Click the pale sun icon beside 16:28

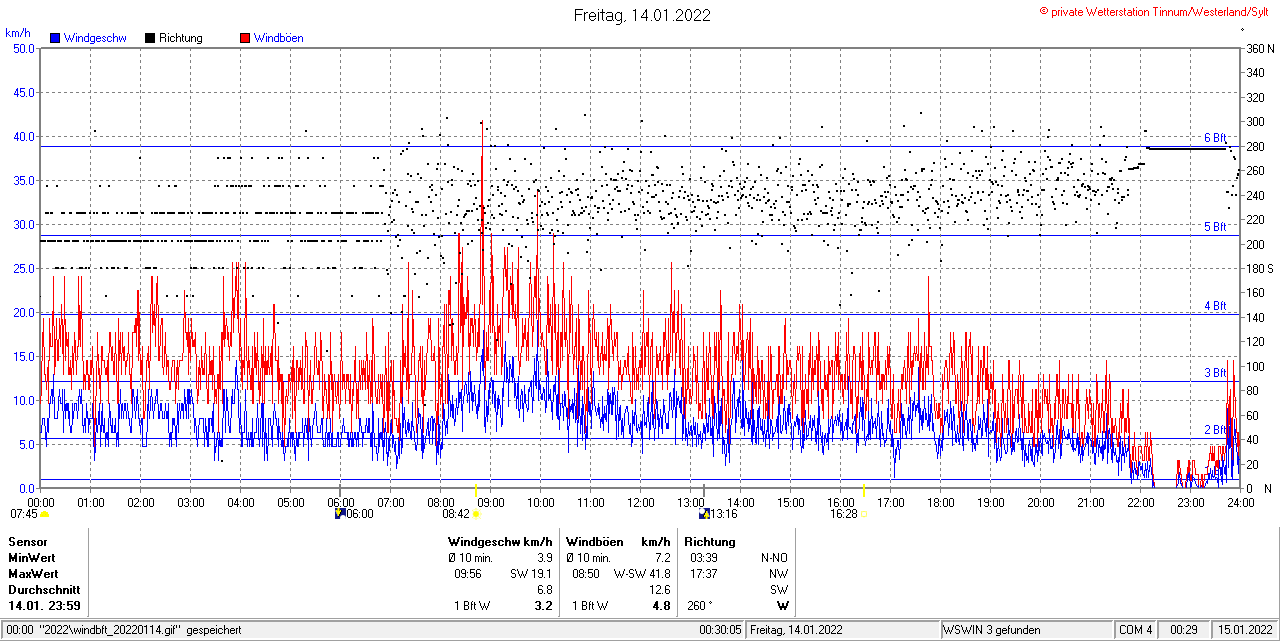click(x=864, y=514)
